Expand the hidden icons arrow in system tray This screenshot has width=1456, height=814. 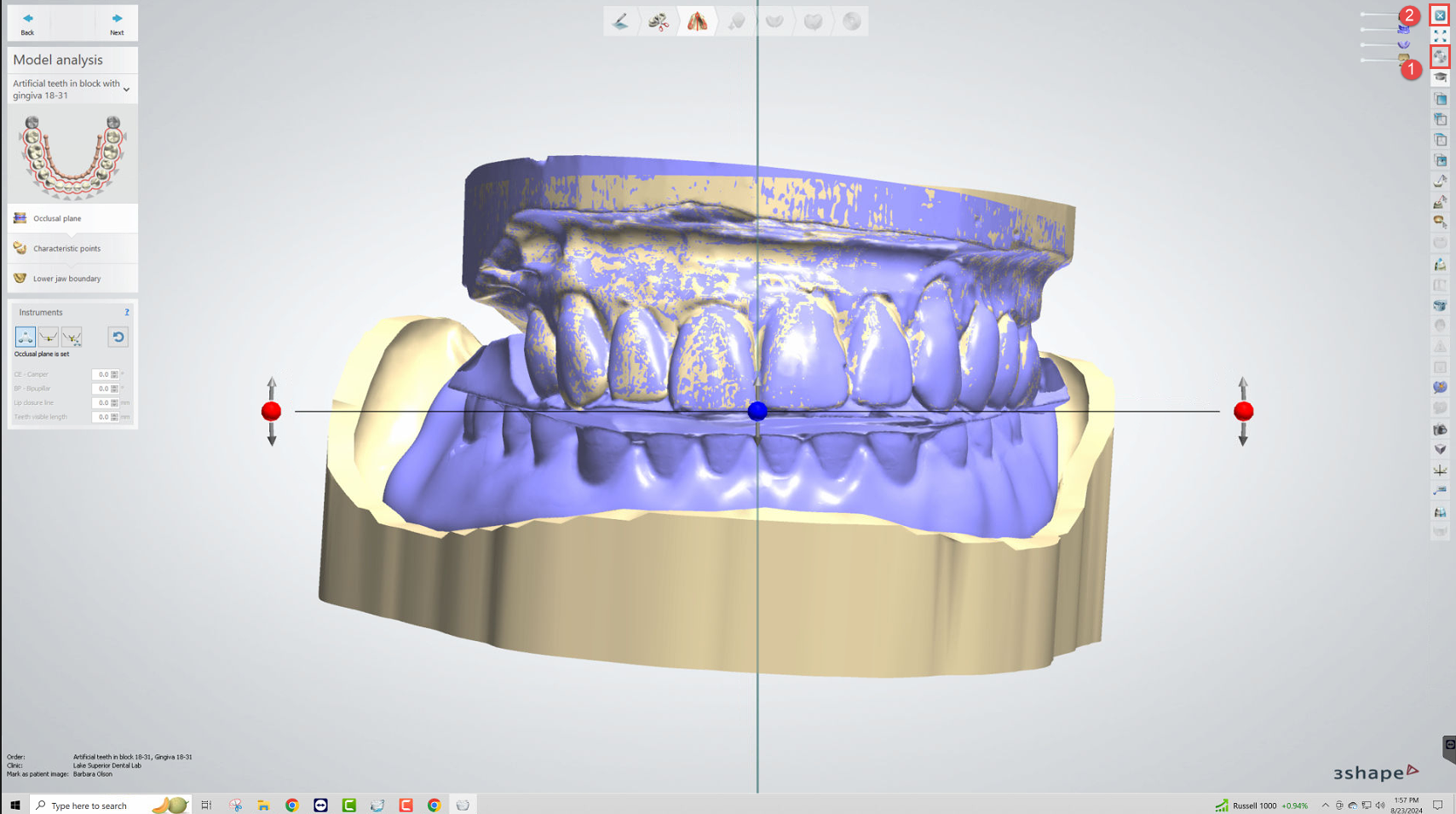tap(1326, 805)
